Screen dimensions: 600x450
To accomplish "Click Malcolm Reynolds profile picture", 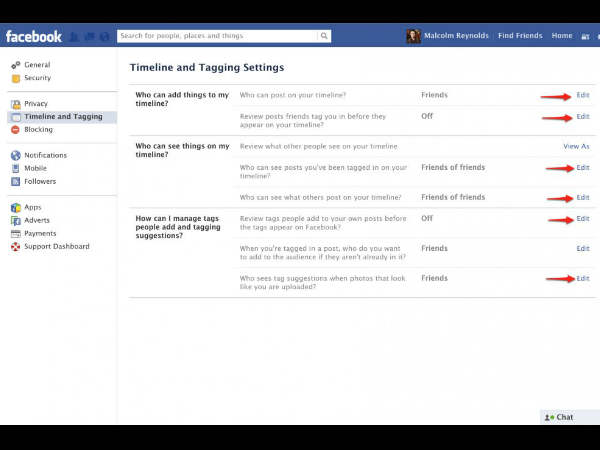I will click(x=413, y=36).
